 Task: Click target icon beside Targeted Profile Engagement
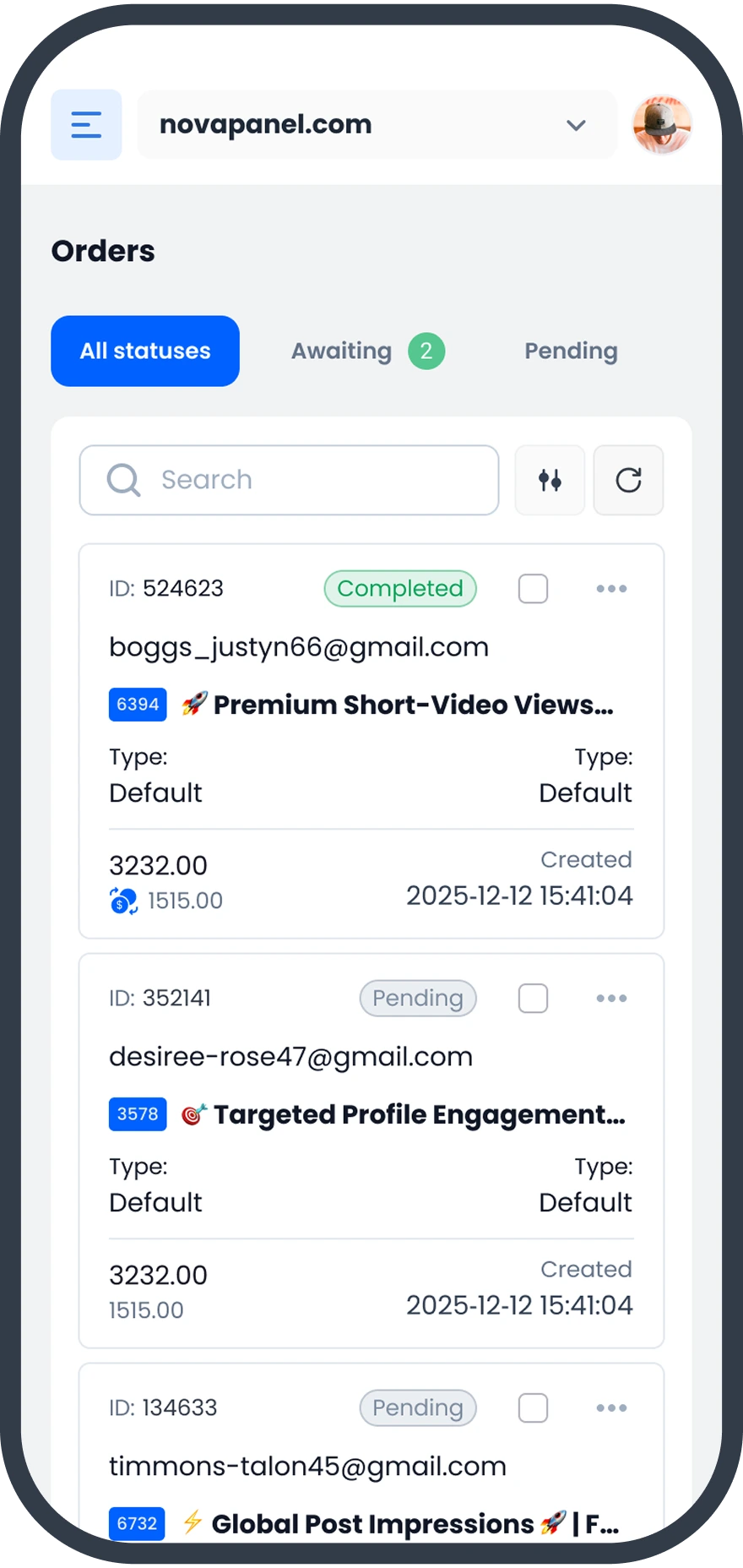point(194,1114)
